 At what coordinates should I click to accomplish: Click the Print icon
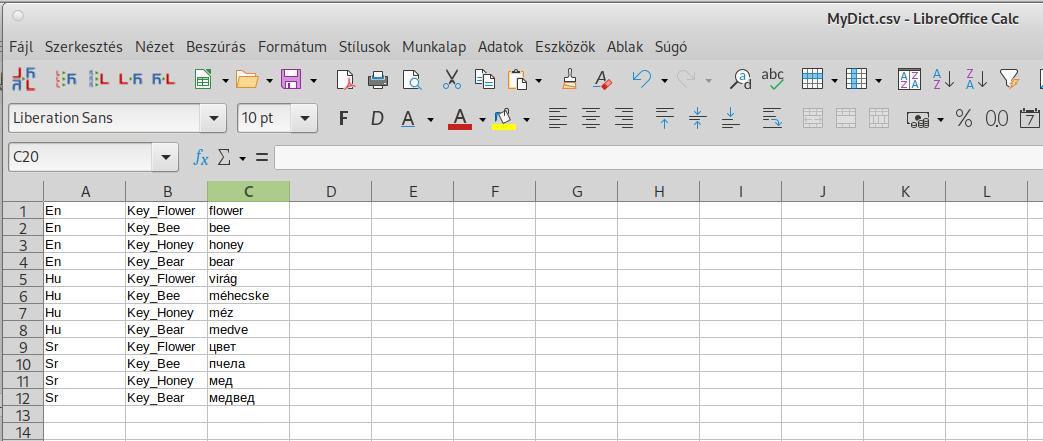[378, 79]
